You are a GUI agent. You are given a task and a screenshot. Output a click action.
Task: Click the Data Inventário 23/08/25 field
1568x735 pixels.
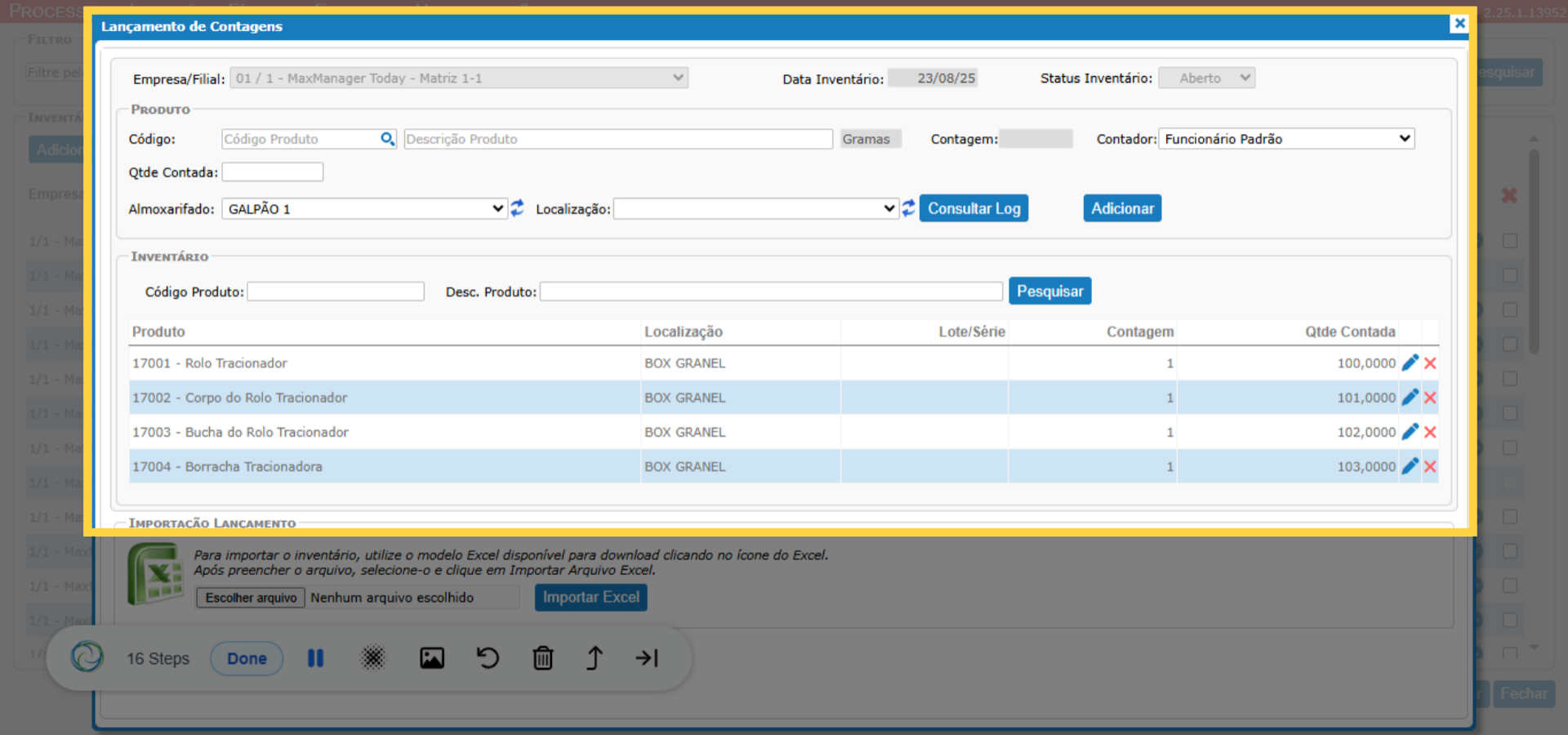point(933,78)
